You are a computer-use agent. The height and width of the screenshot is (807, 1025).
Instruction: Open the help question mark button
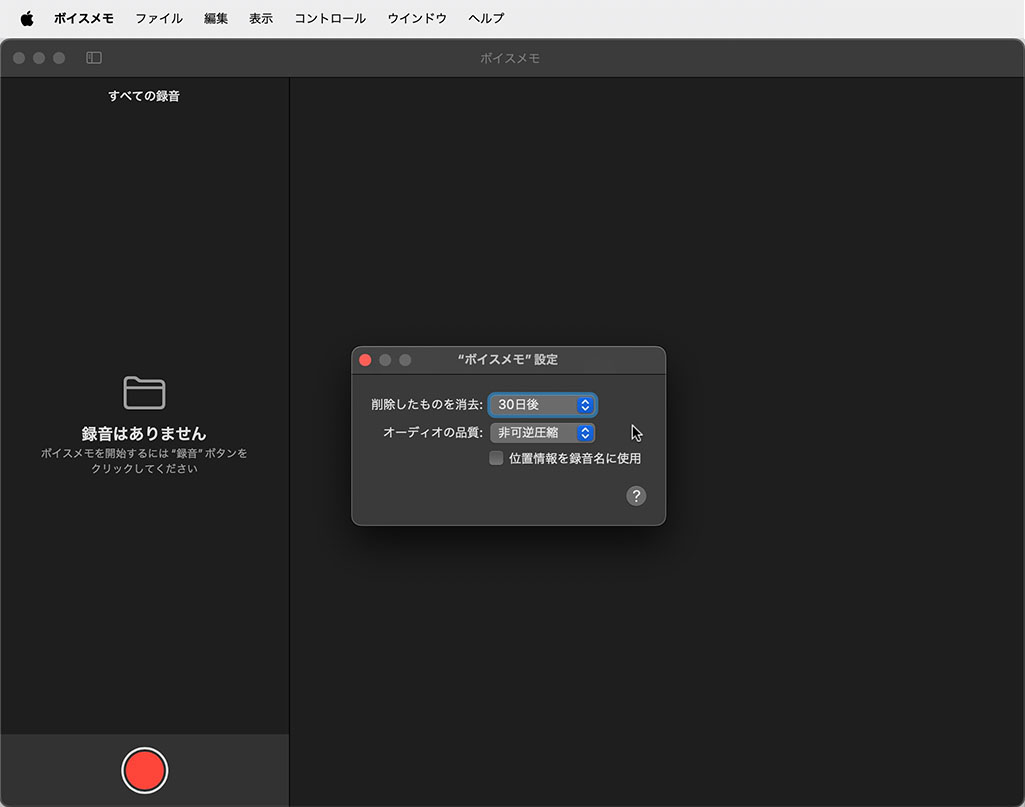point(636,496)
